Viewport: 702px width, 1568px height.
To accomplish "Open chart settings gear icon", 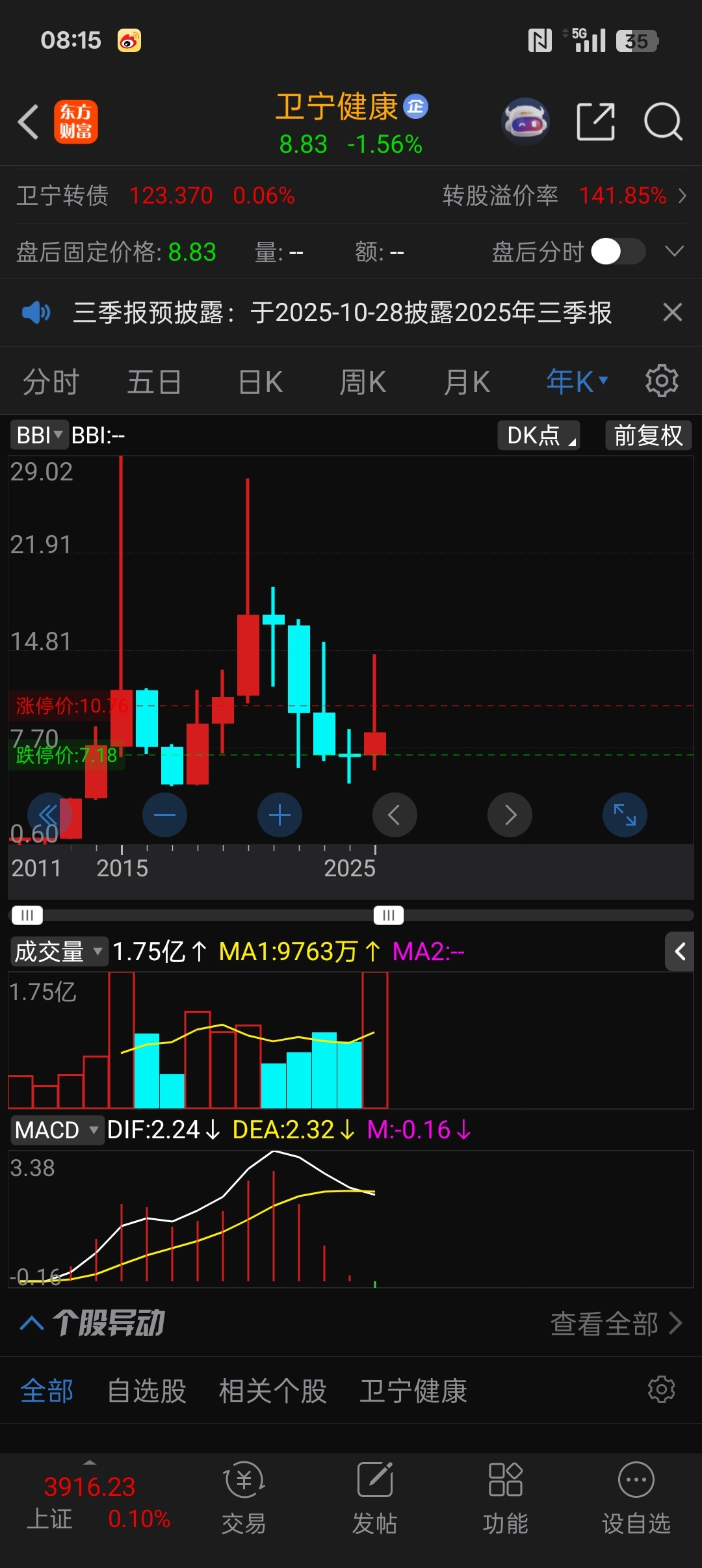I will 662,381.
